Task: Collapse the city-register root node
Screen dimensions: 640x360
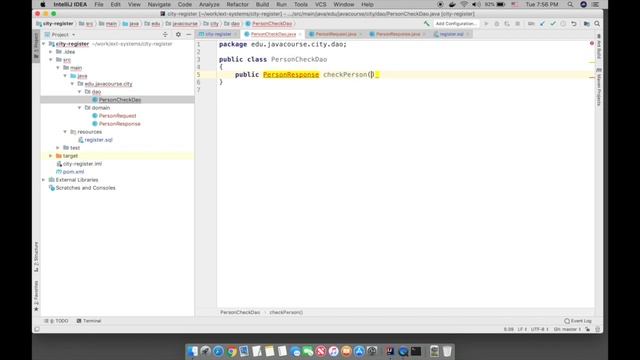Action: [x=44, y=44]
